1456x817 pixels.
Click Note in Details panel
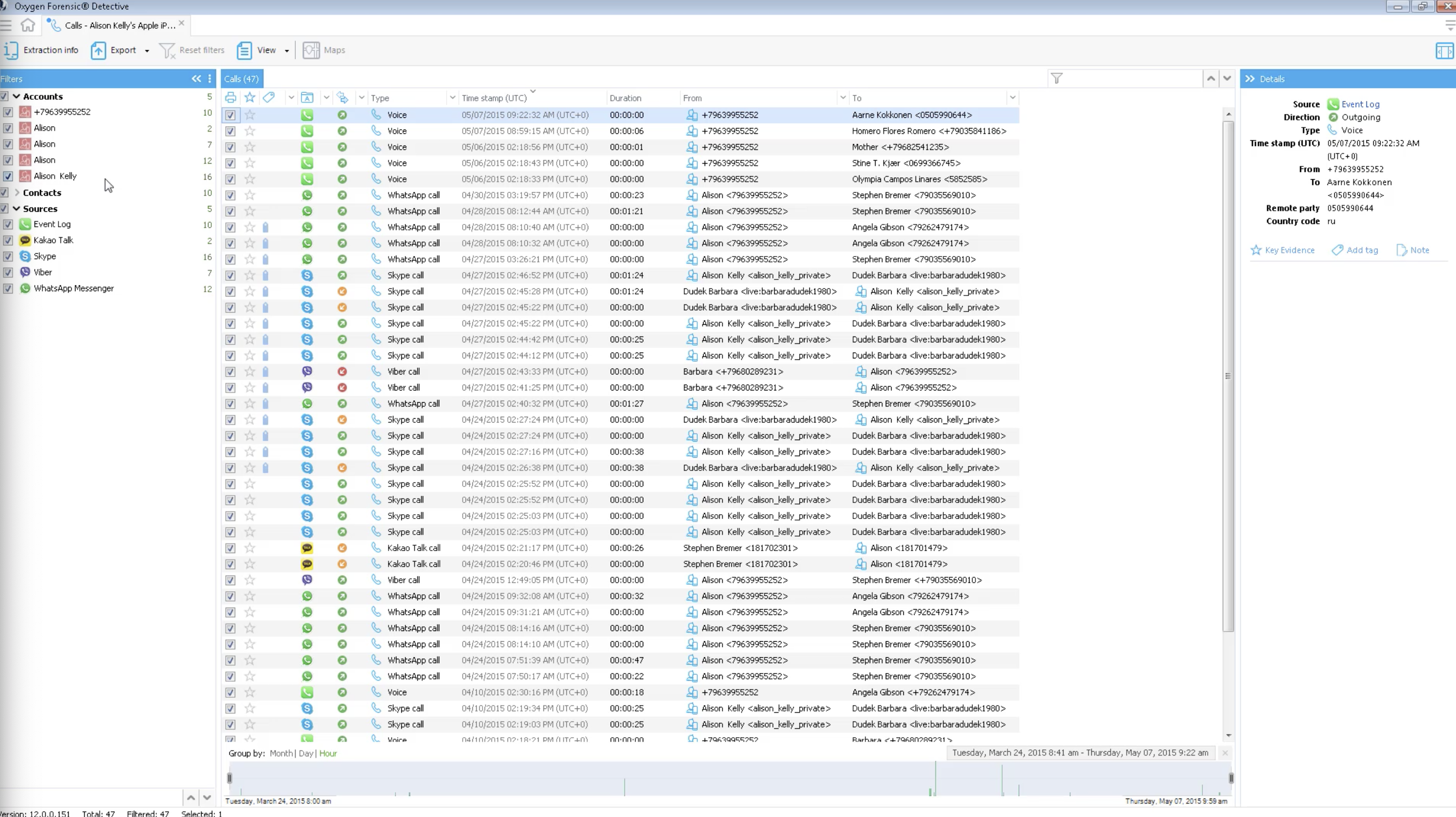click(x=1413, y=250)
